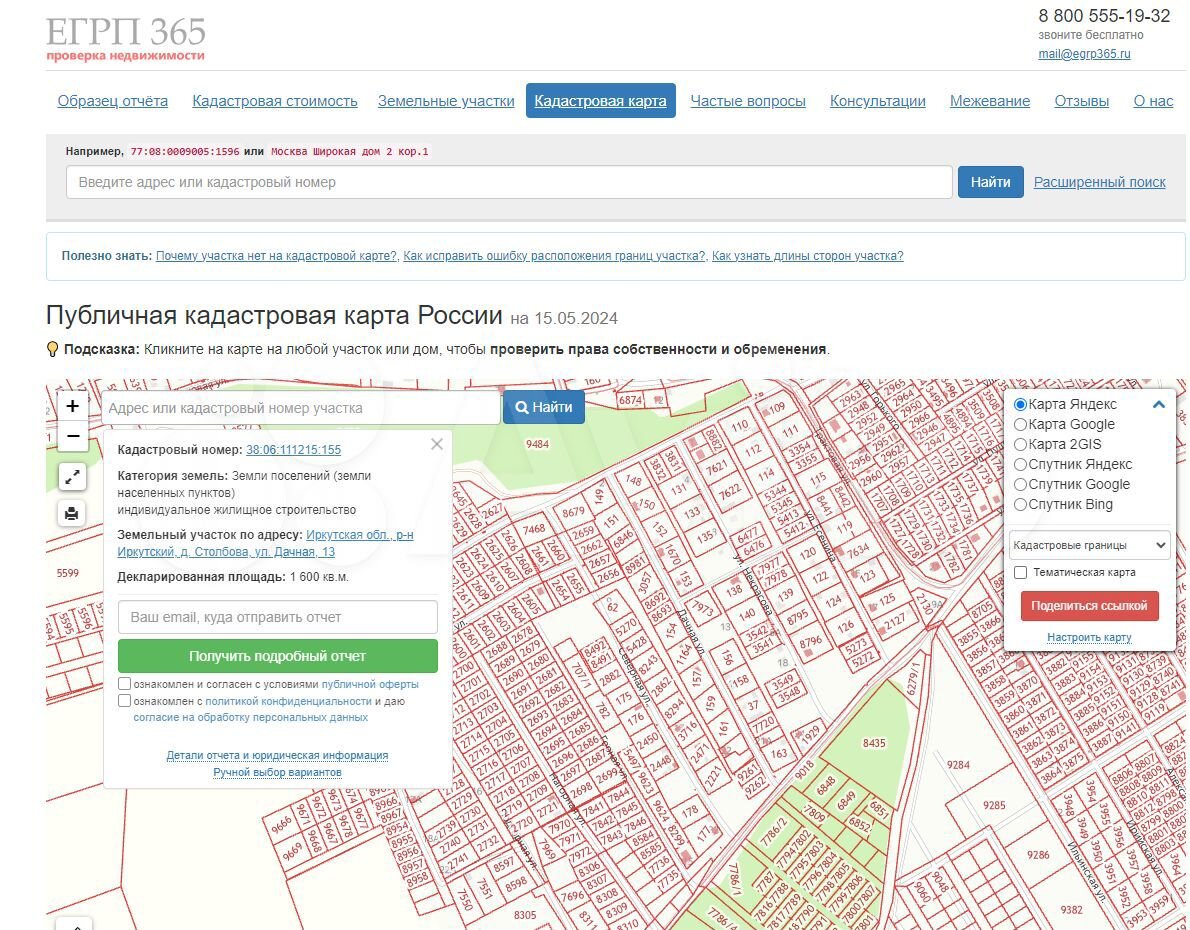Click the map search Найти button
Screen dimensions: 1190x930
544,407
